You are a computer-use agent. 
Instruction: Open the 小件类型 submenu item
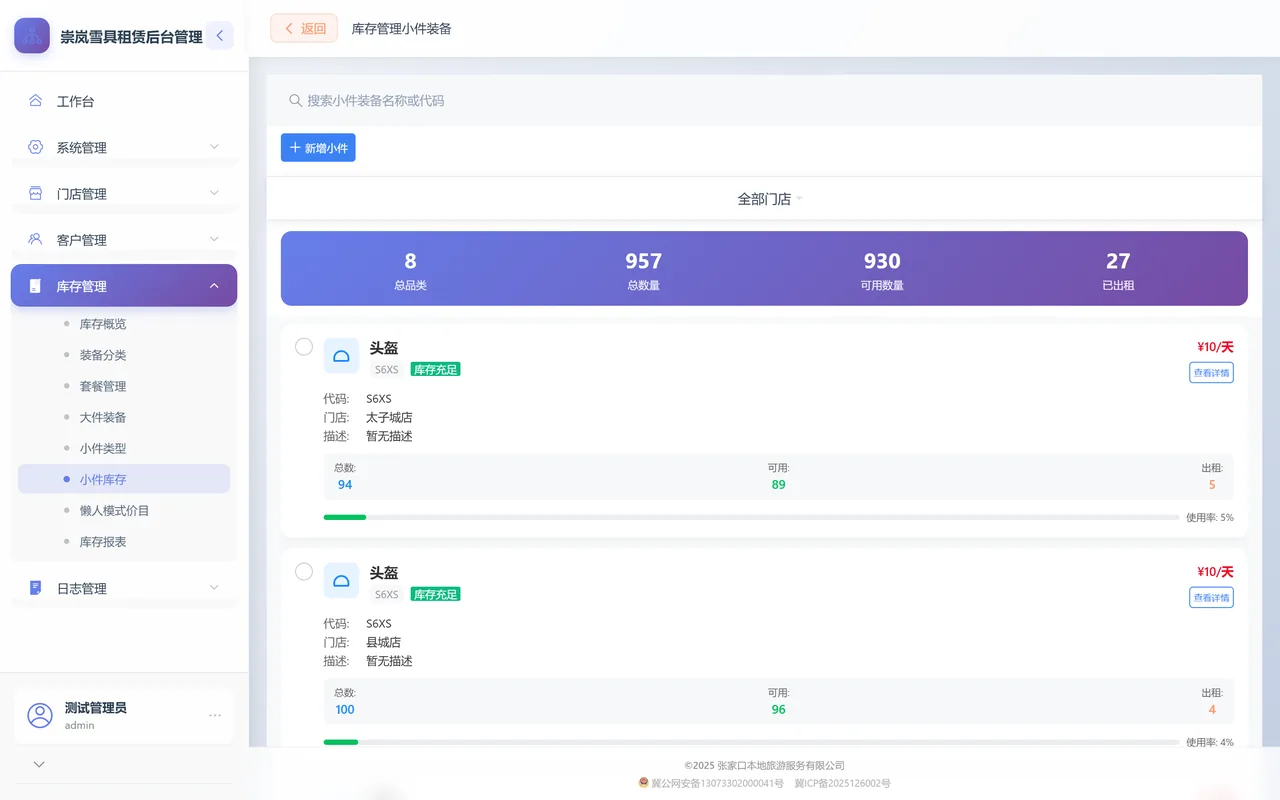[124, 448]
